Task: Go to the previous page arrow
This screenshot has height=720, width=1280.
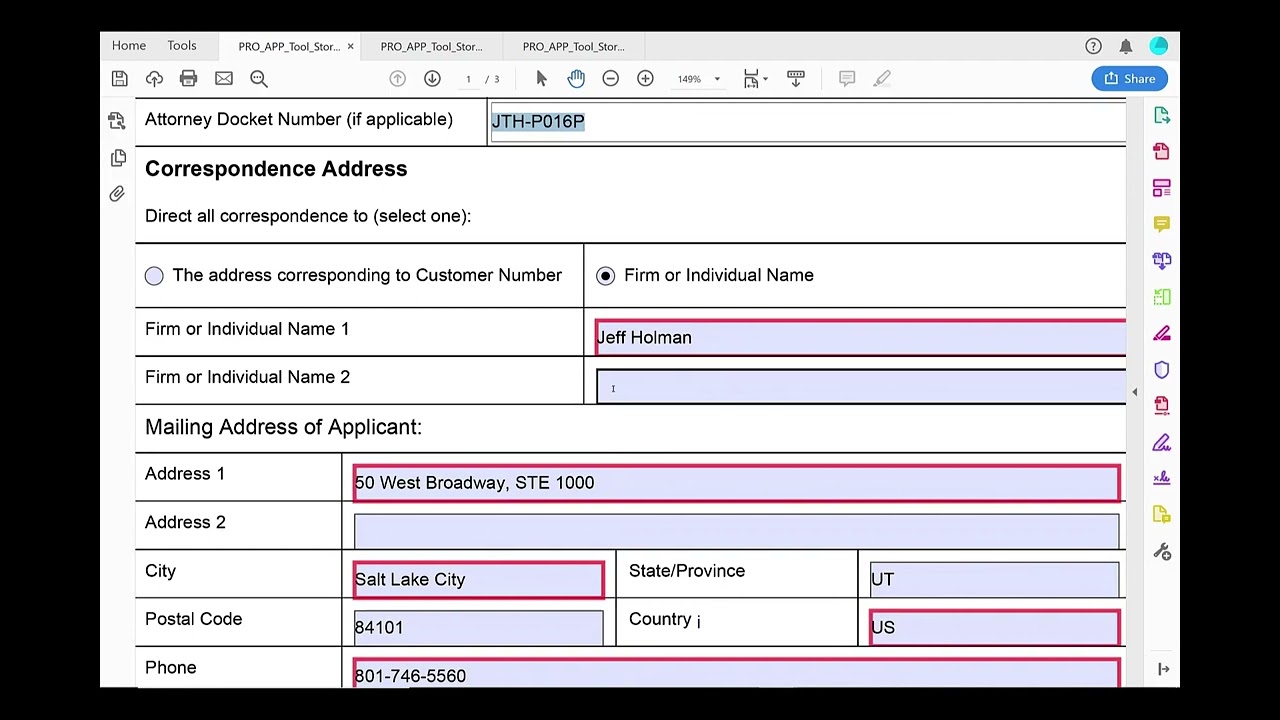Action: [x=397, y=79]
